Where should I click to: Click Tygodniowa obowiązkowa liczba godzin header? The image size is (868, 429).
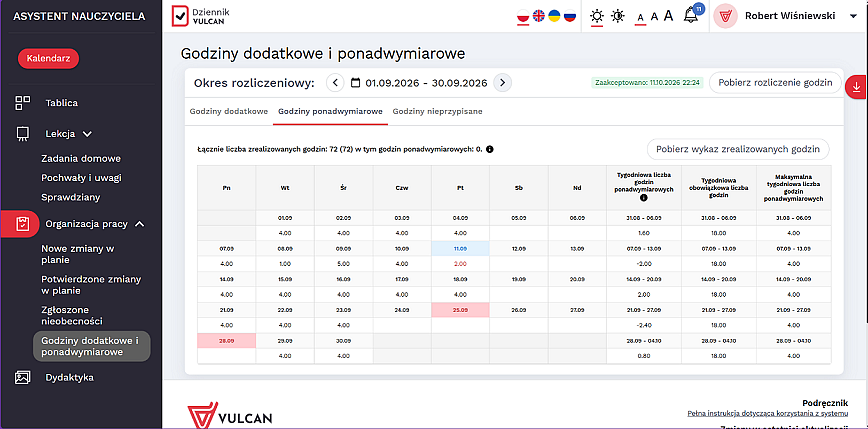click(x=718, y=188)
